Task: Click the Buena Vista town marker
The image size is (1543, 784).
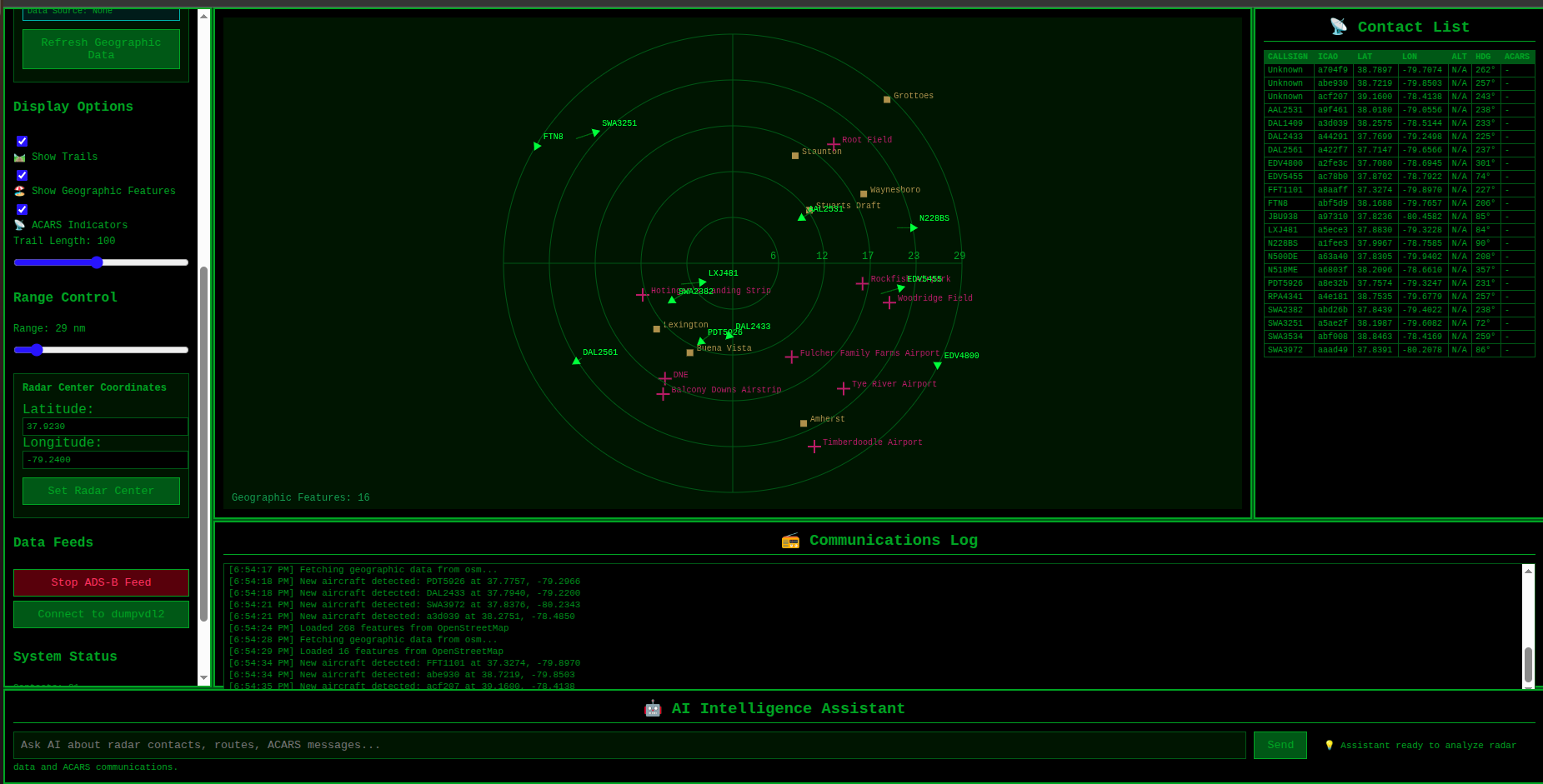Action: pos(690,352)
